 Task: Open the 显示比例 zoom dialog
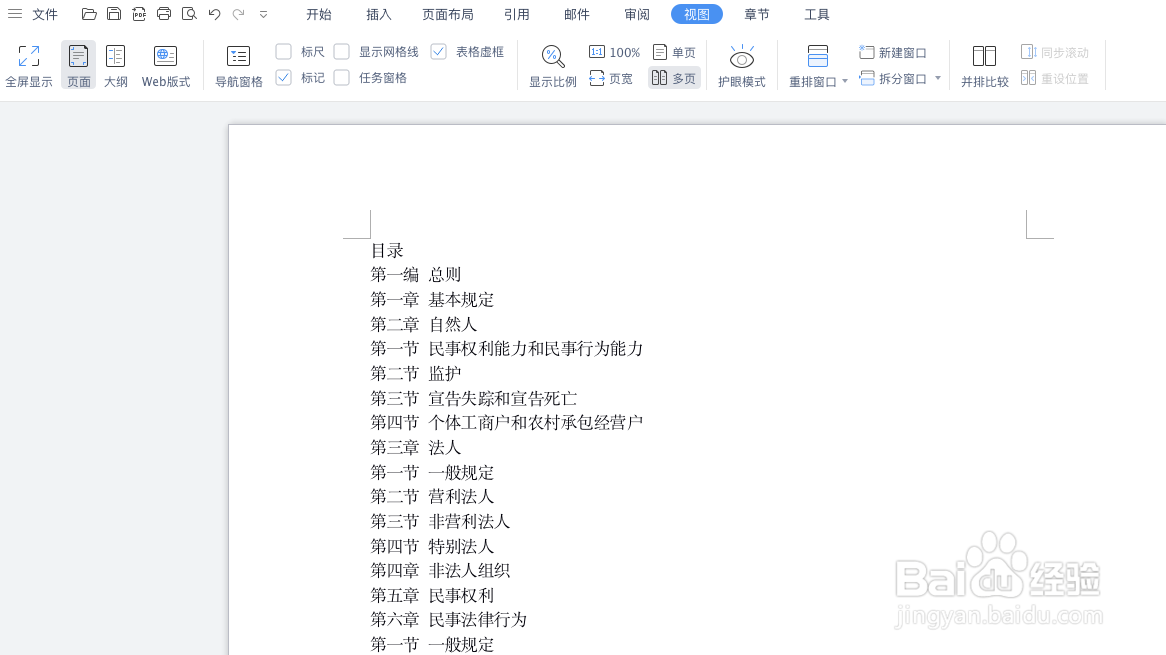pos(553,64)
